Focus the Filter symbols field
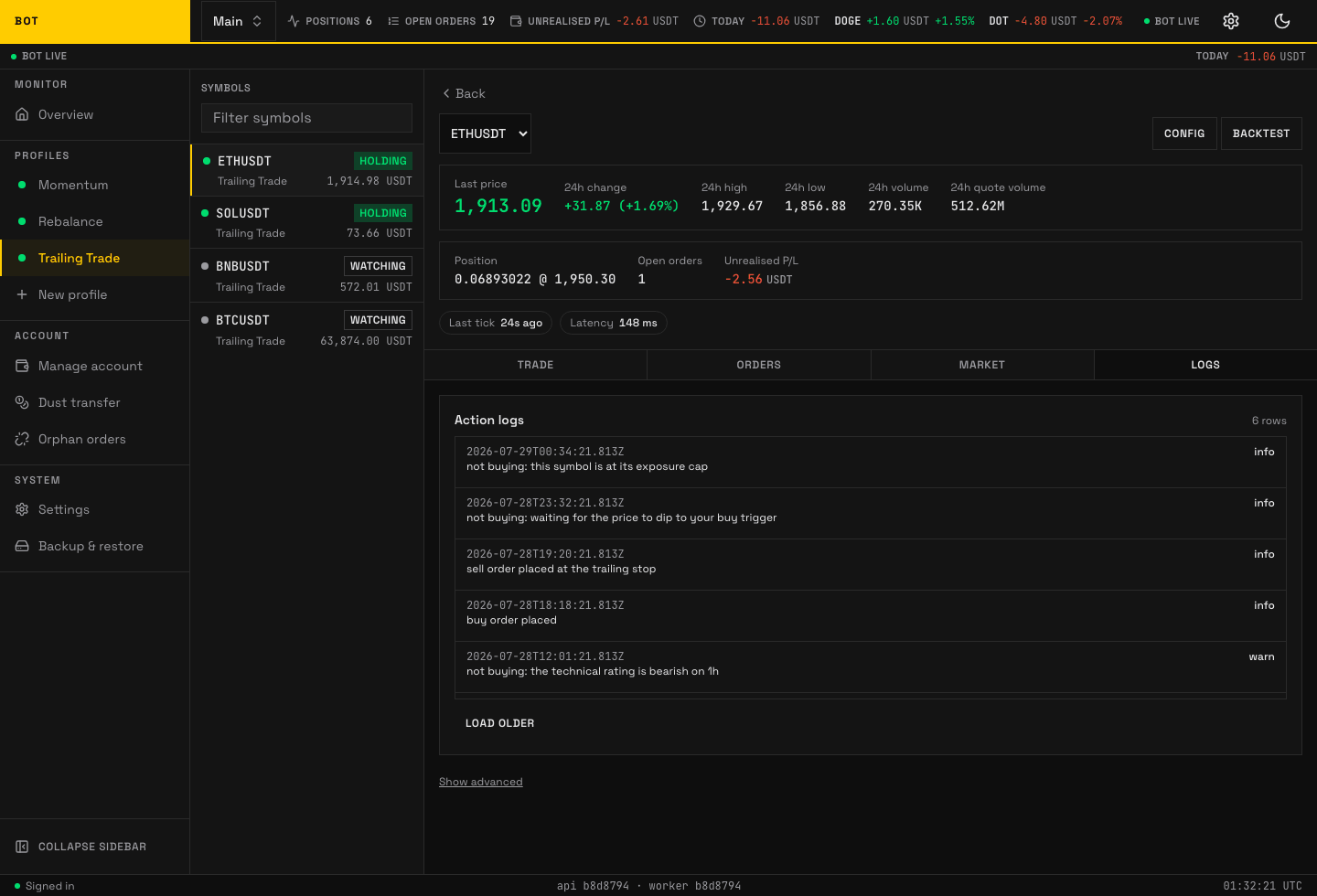The width and height of the screenshot is (1317, 896). click(306, 118)
